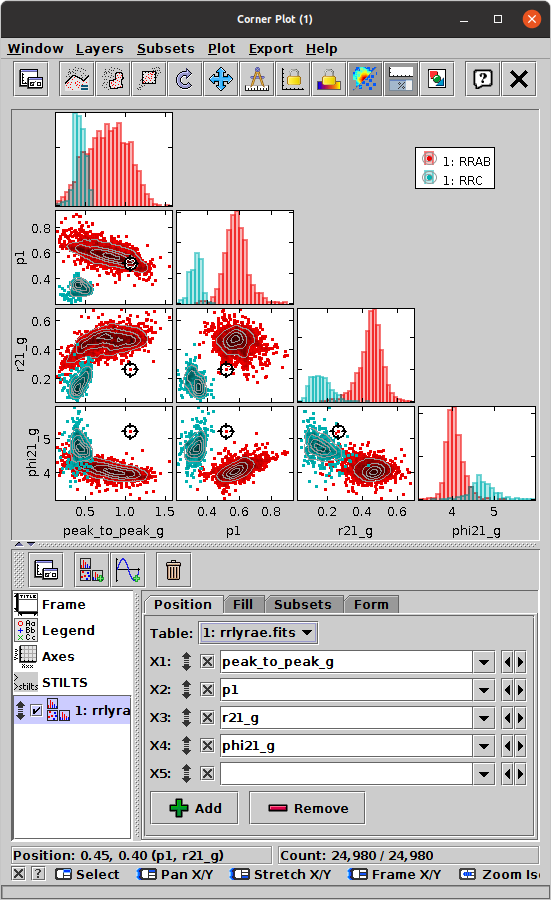Activate the distance measuring compass tool

[x=257, y=79]
